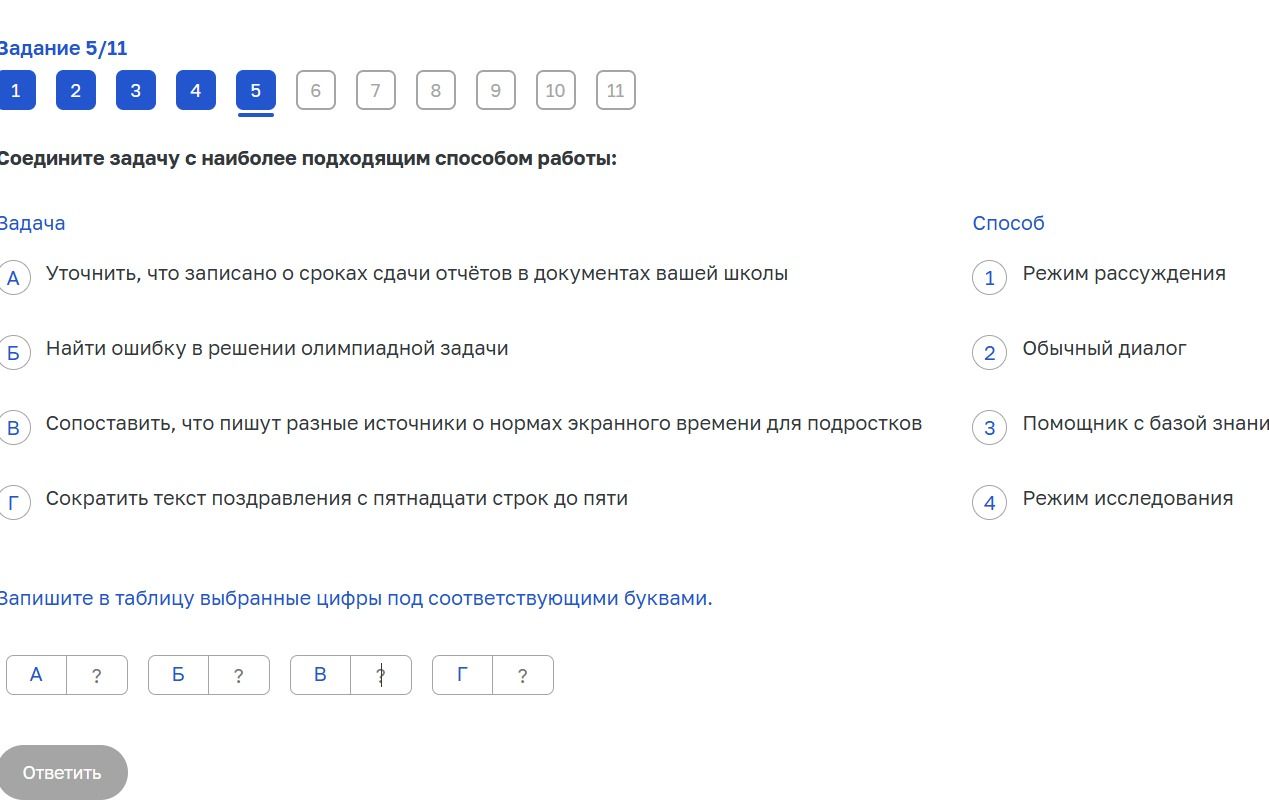Viewport: 1269px width, 801px height.
Task: Click text 'Найти ошибку в решении олимпиадной задачи'
Action: [x=277, y=349]
